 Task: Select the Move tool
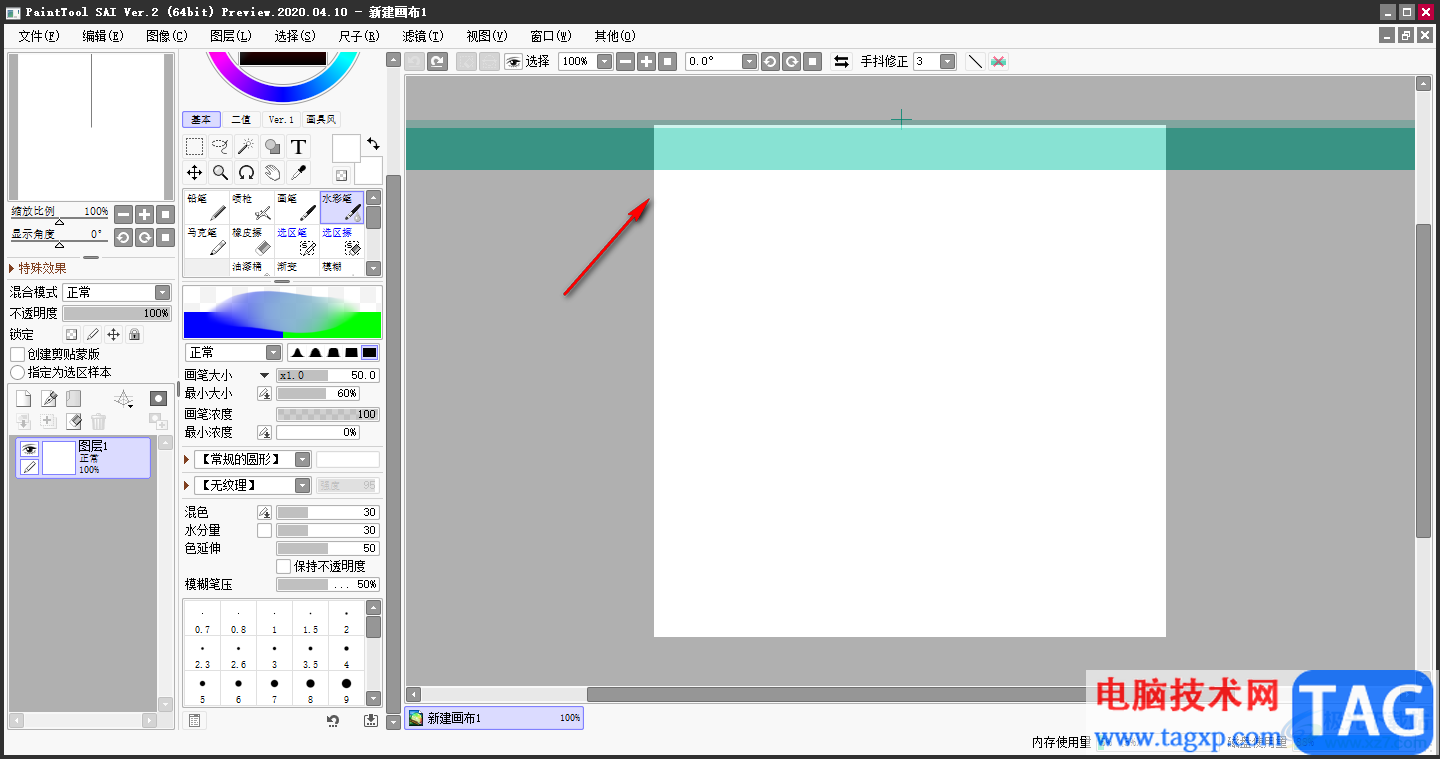194,173
